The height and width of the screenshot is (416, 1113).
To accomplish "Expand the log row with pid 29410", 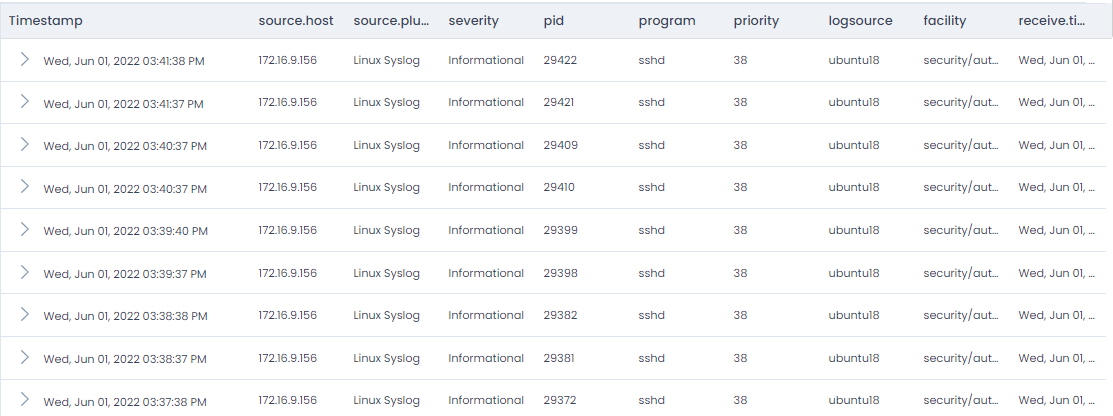I will pos(25,187).
